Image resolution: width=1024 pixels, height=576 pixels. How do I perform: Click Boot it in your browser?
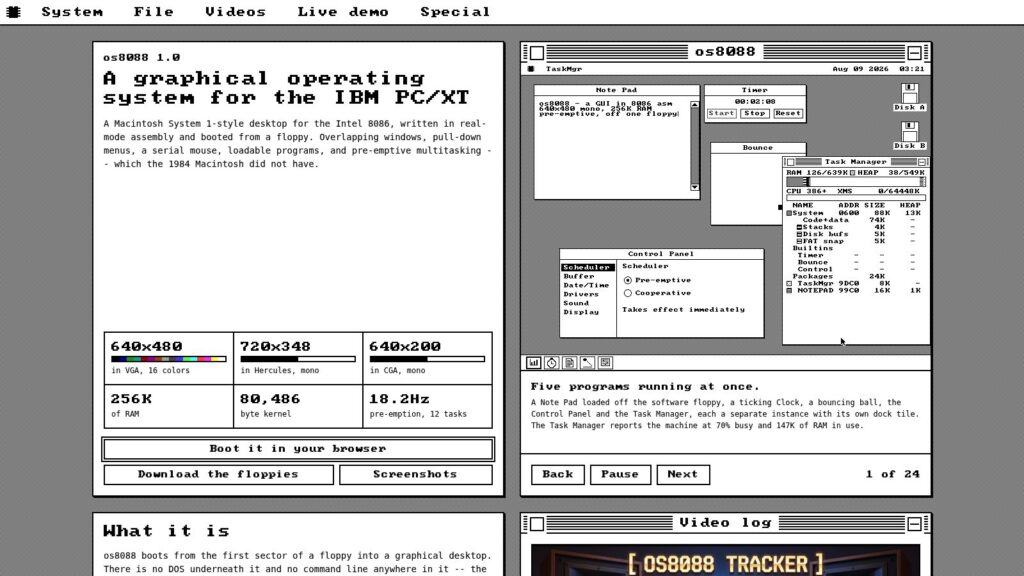(298, 449)
